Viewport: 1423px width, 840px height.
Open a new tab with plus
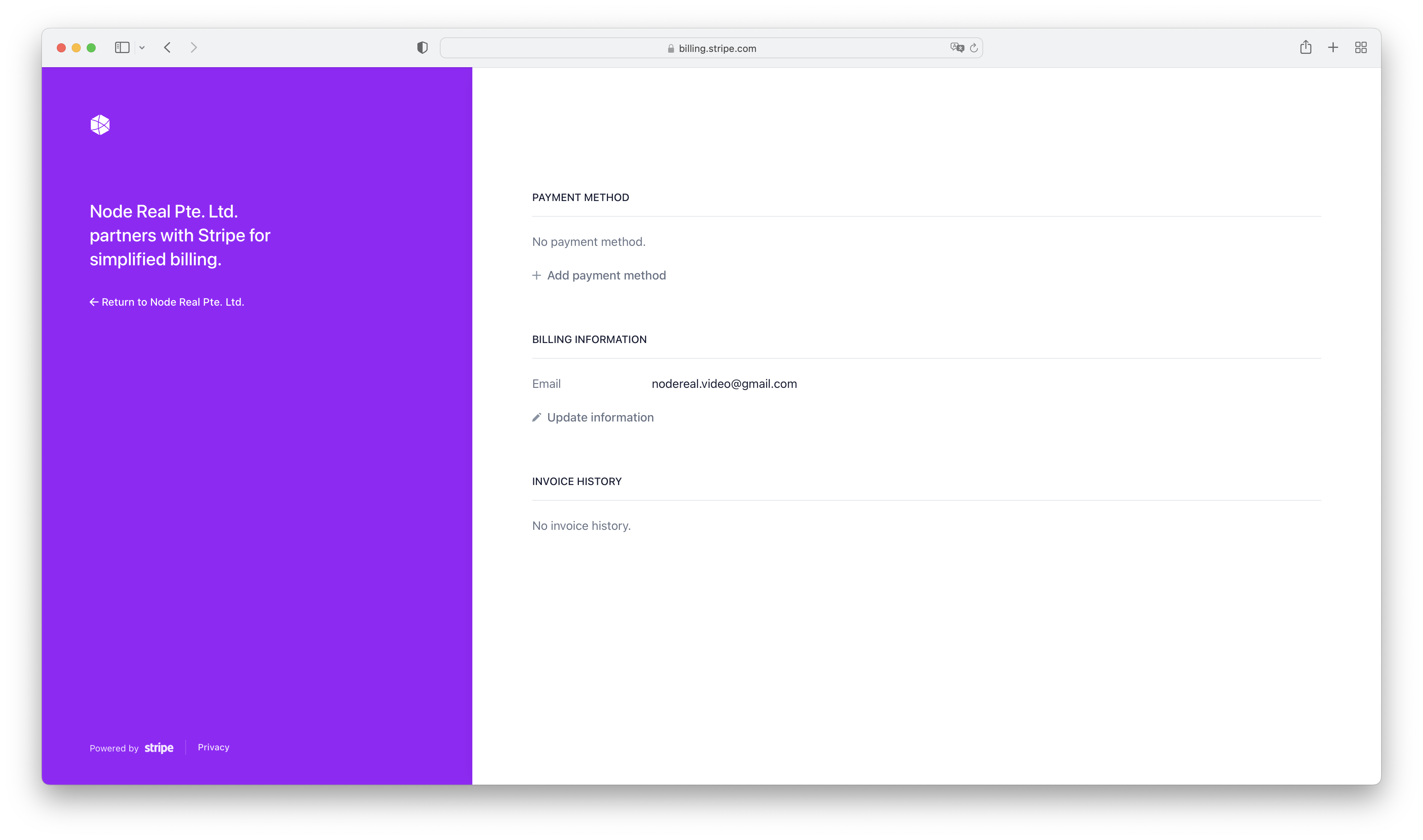point(1333,47)
